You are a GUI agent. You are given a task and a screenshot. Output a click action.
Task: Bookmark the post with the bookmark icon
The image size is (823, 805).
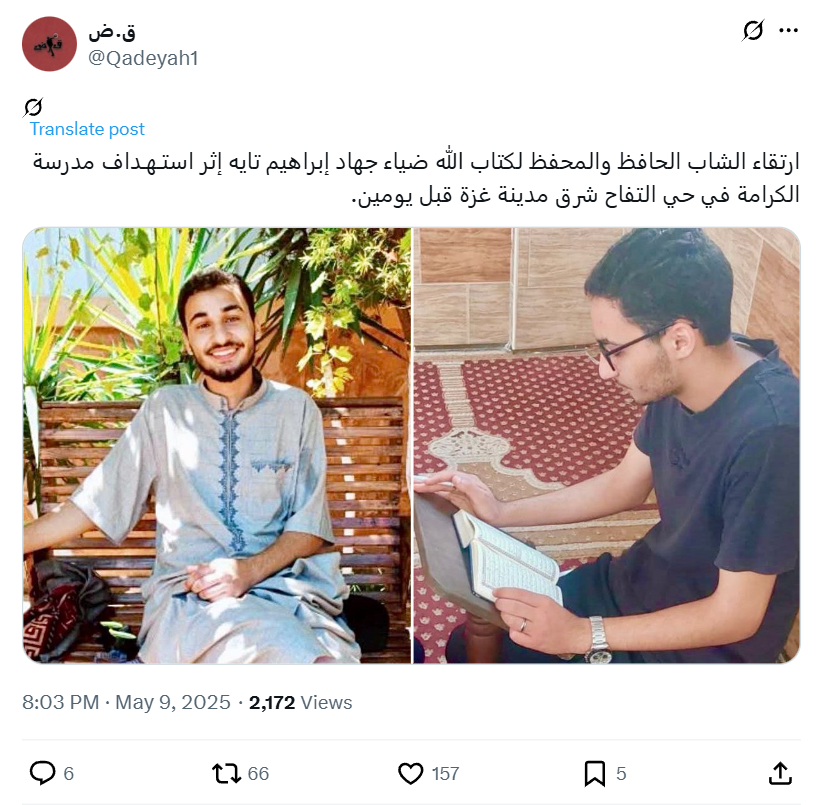595,774
